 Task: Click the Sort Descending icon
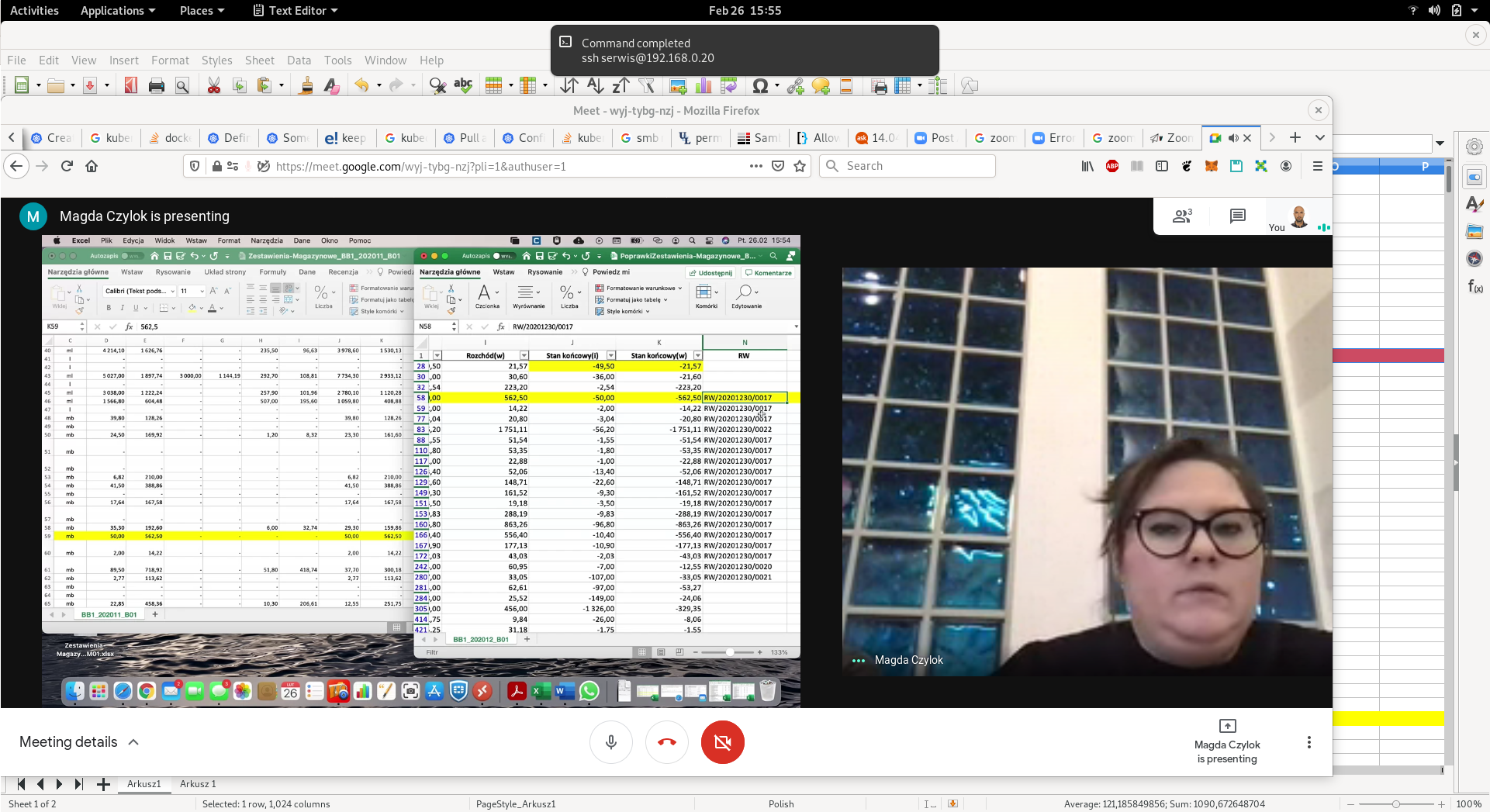(621, 86)
